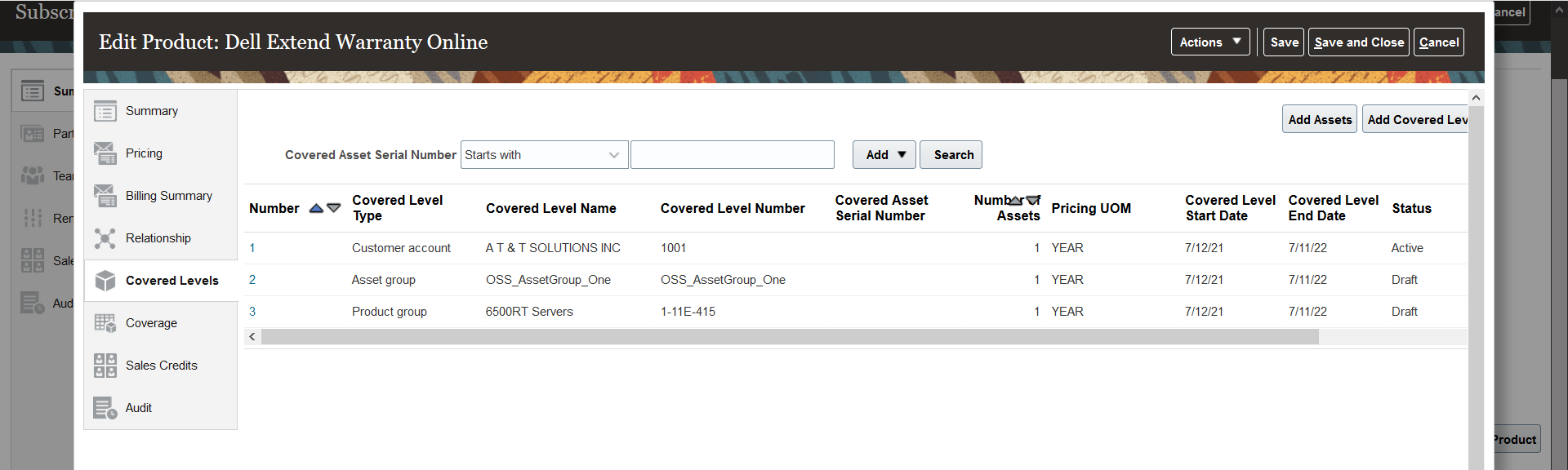The height and width of the screenshot is (470, 1568).
Task: Click the horizontal scrollbar thumb of the table
Action: [790, 337]
